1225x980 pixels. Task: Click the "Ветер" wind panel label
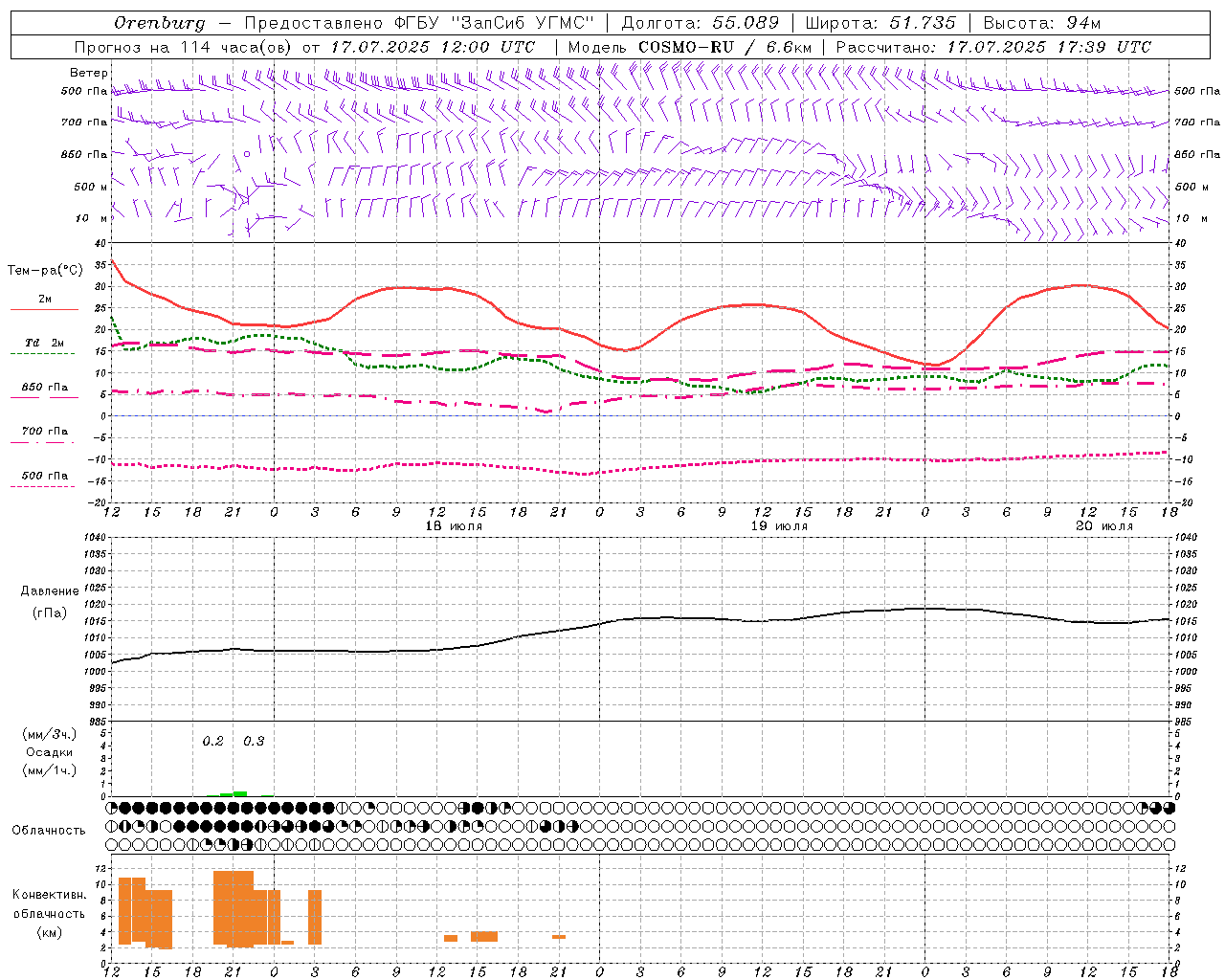point(89,73)
